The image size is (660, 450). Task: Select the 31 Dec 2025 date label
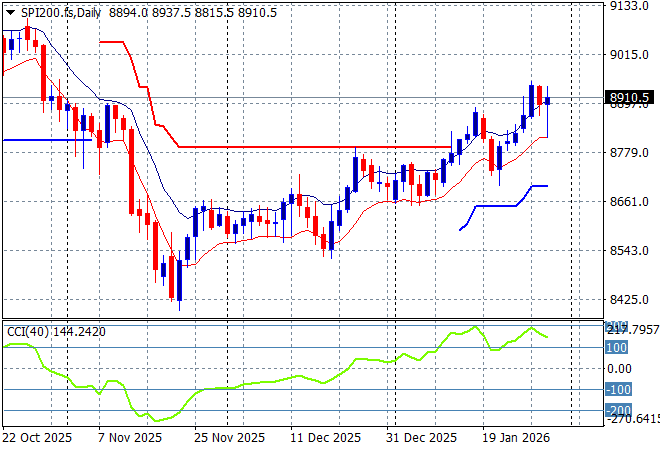(x=421, y=438)
